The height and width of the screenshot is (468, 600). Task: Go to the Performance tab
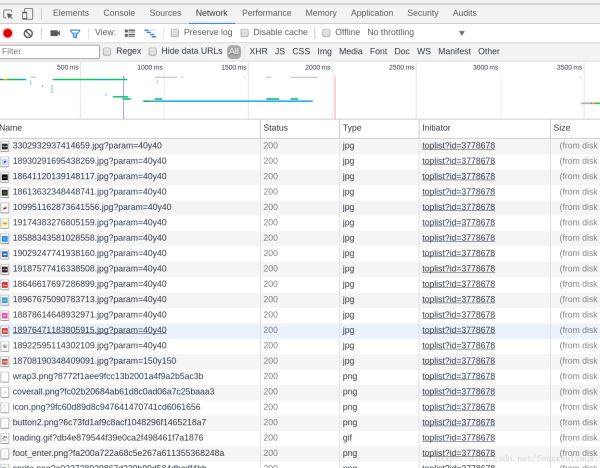[266, 13]
